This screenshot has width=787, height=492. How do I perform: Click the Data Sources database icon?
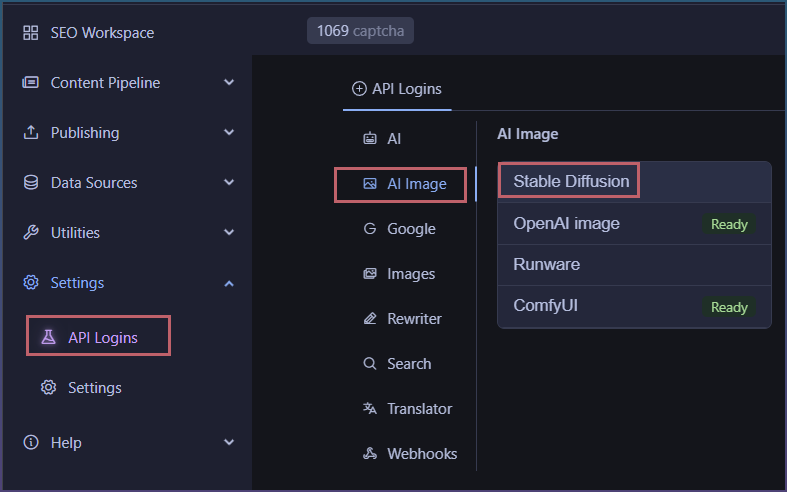(31, 182)
